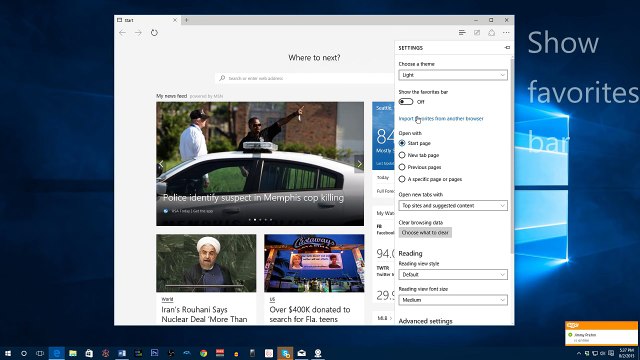Select the Start page radio option

[x=402, y=143]
